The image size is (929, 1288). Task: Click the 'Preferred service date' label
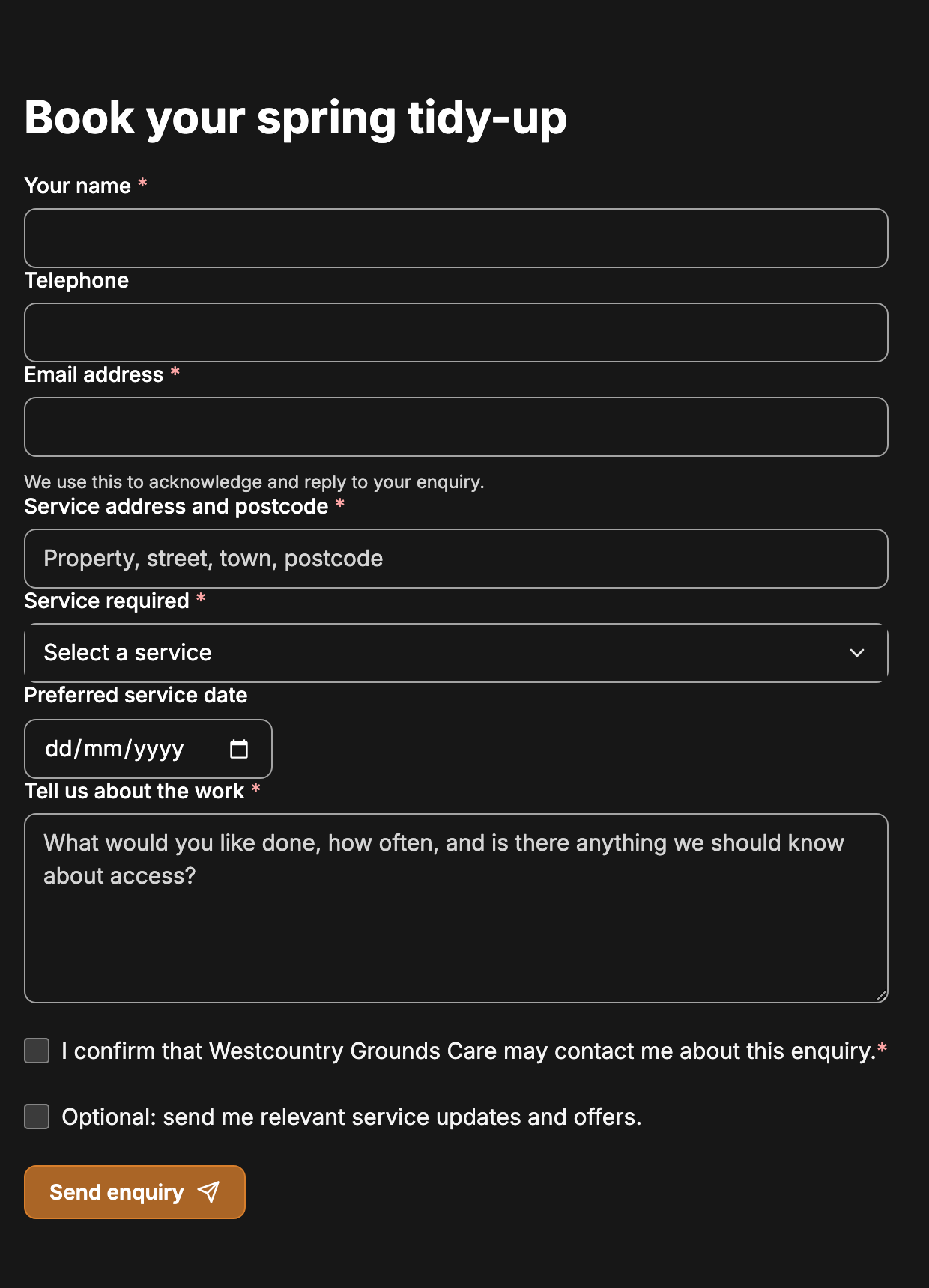(136, 695)
